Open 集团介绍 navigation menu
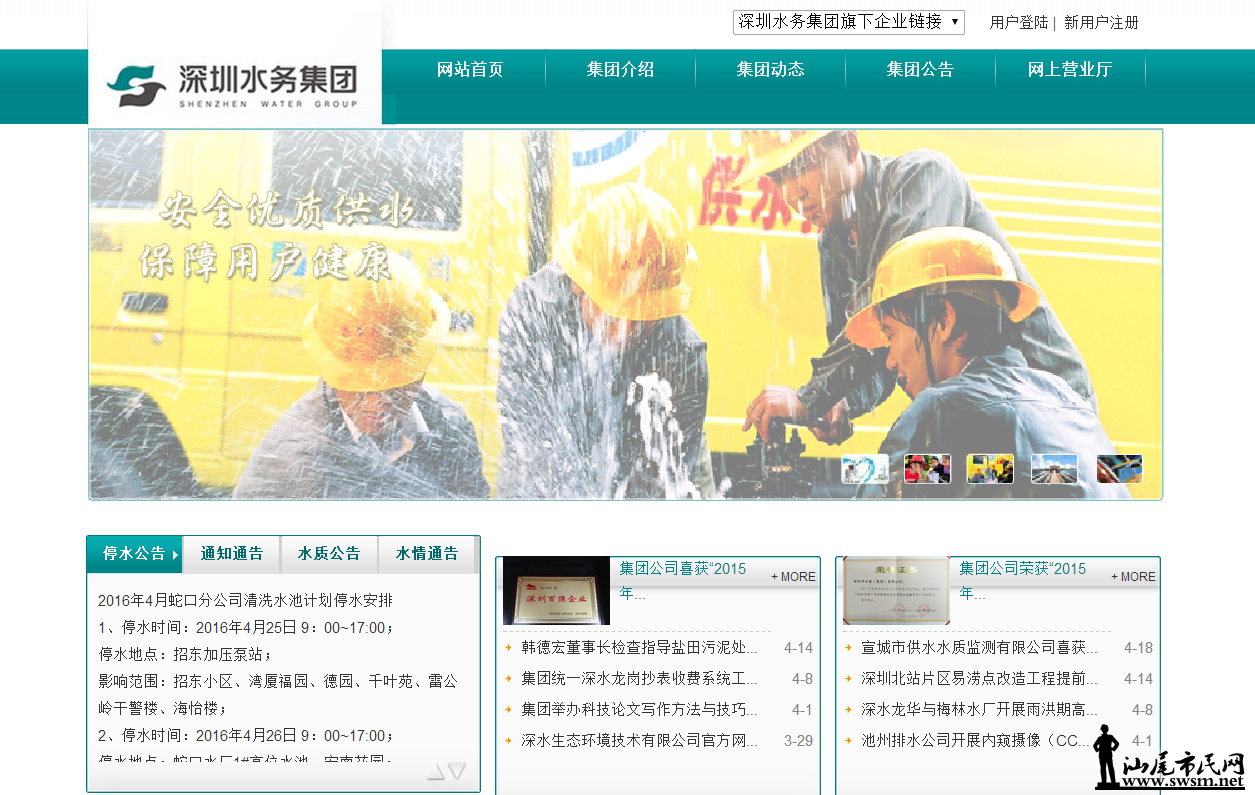Screen dimensions: 1255x795 [620, 70]
